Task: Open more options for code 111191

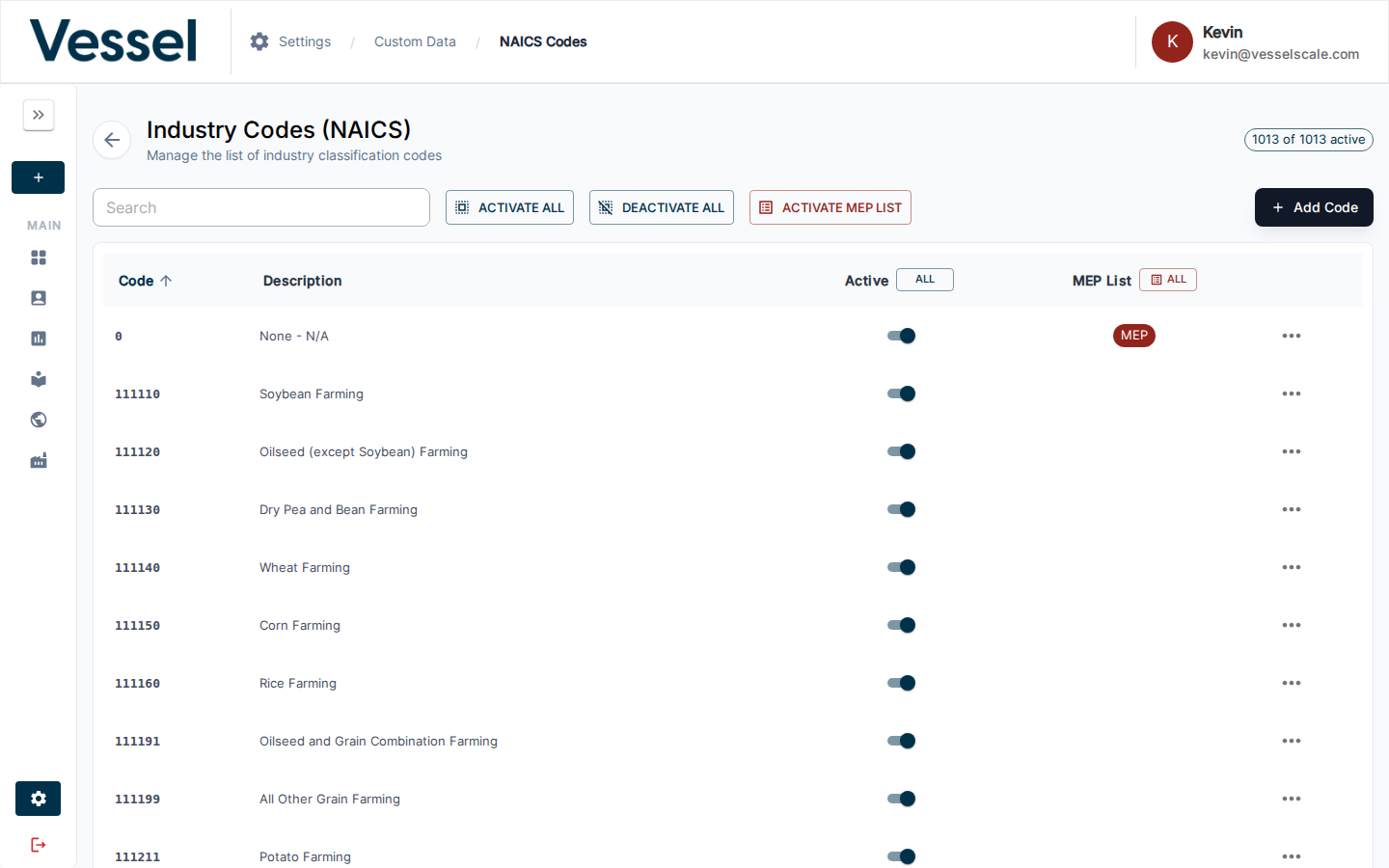Action: coord(1292,741)
